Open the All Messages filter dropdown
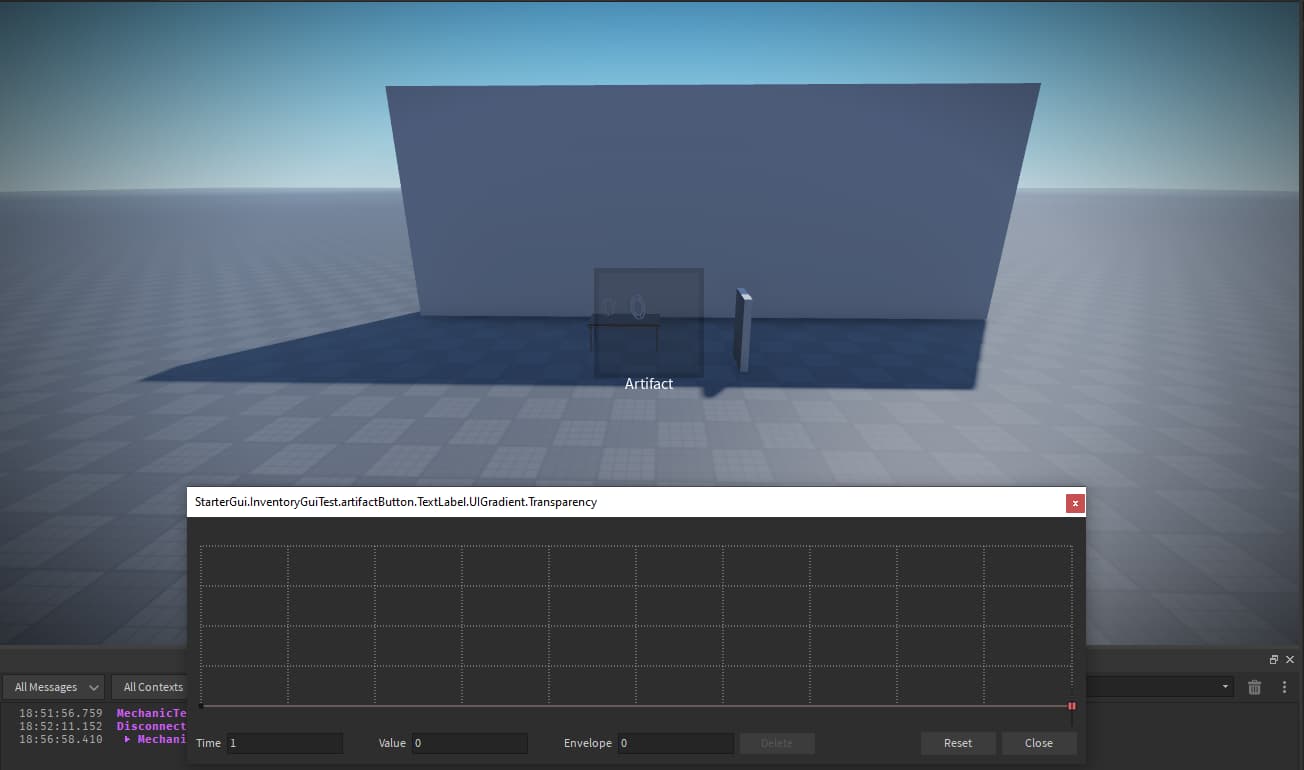The width and height of the screenshot is (1304, 770). pos(53,687)
